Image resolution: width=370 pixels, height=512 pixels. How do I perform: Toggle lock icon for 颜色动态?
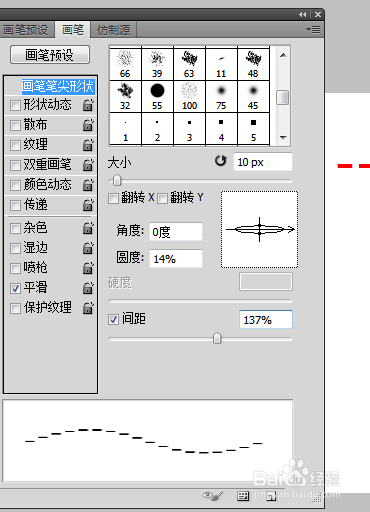[x=88, y=185]
